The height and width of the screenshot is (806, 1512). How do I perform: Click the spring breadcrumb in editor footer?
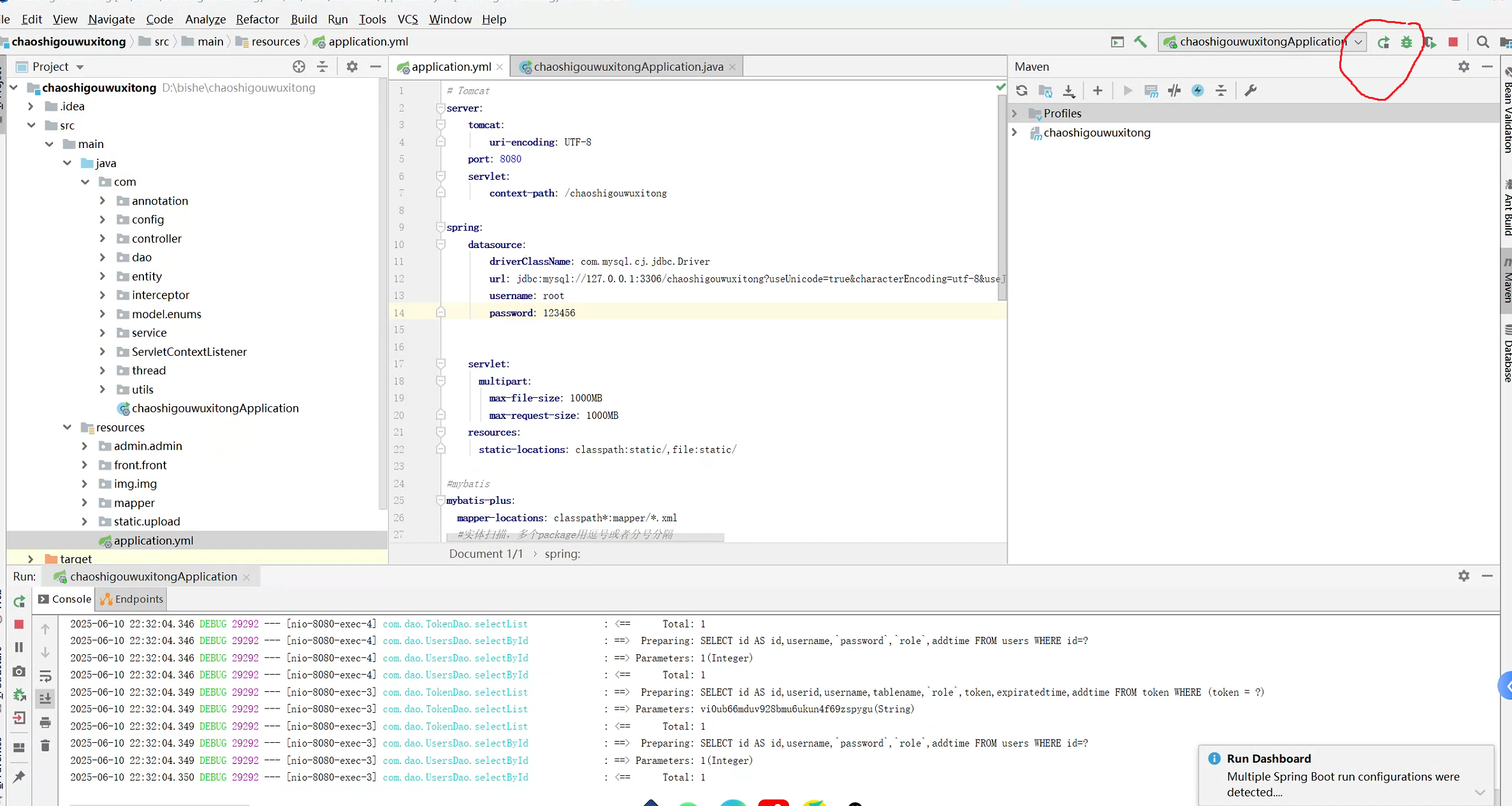pos(562,553)
